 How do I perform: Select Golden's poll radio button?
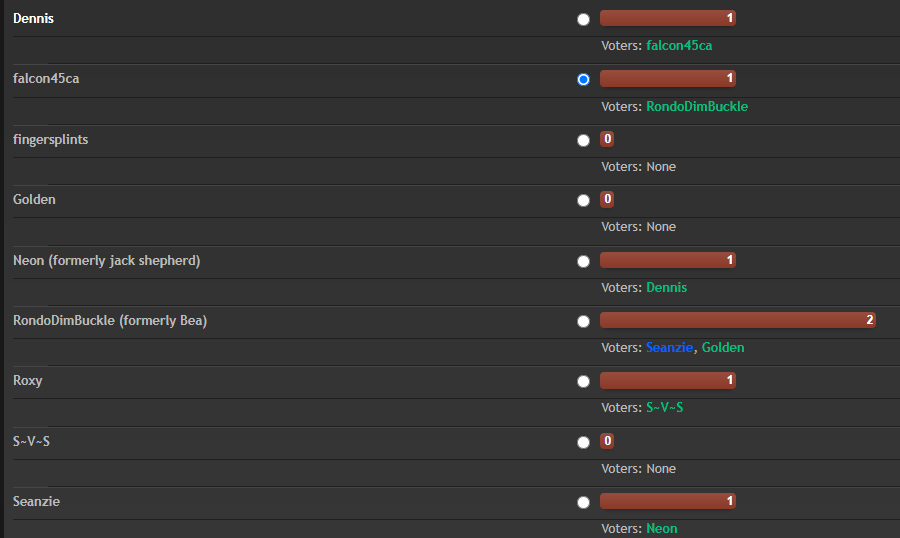click(583, 200)
